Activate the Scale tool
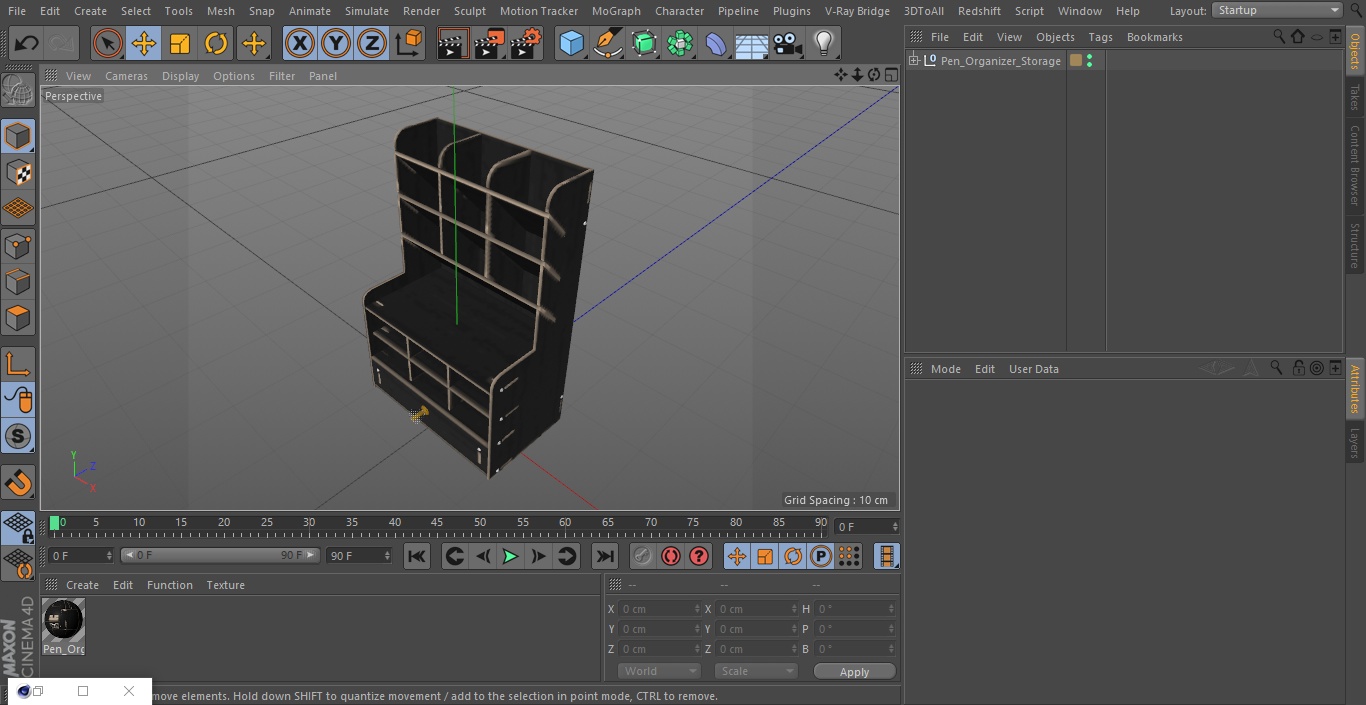This screenshot has height=705, width=1366. 180,44
